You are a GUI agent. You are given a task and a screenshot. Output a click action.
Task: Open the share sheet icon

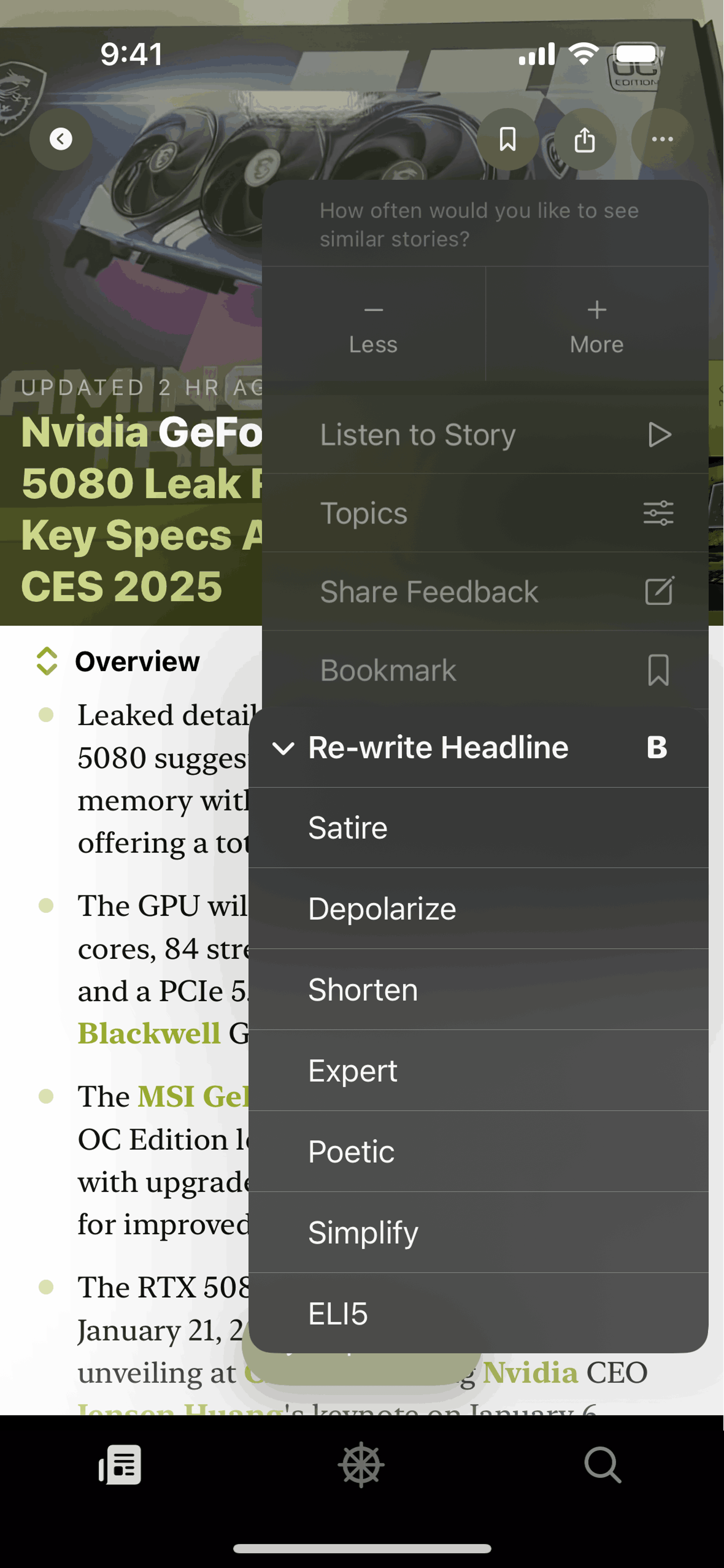[584, 140]
